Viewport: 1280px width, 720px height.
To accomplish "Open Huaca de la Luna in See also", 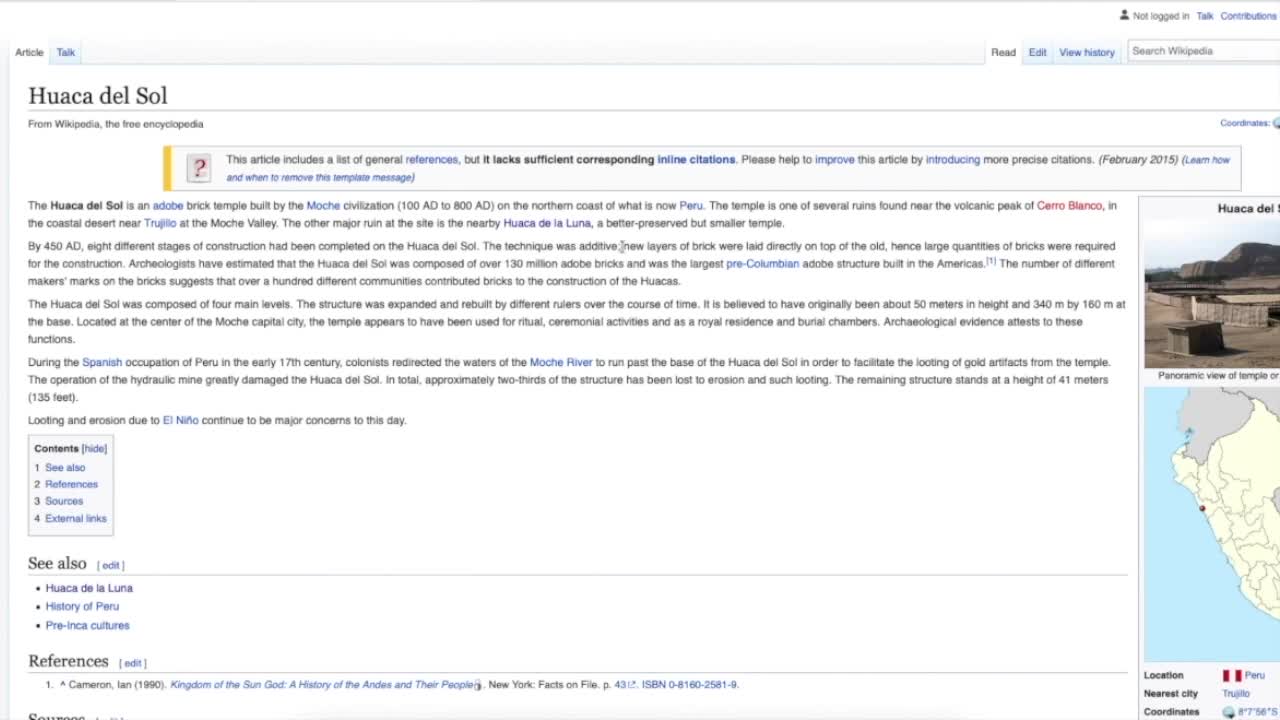I will tap(89, 588).
